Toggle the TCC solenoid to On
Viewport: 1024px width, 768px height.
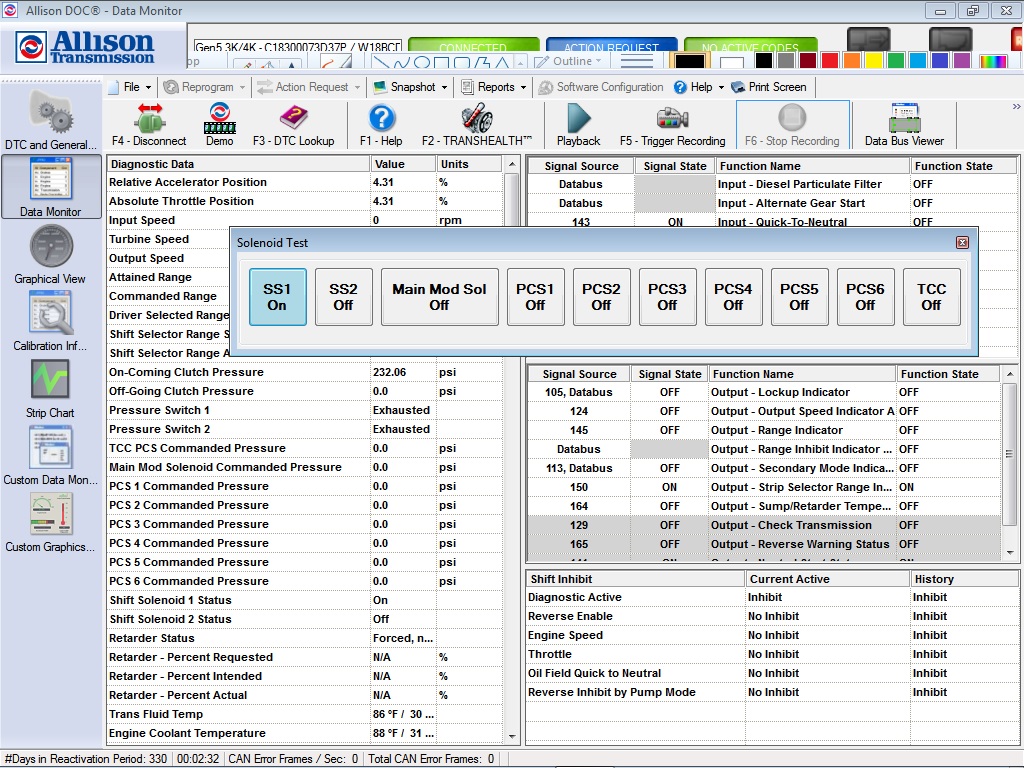[x=931, y=296]
